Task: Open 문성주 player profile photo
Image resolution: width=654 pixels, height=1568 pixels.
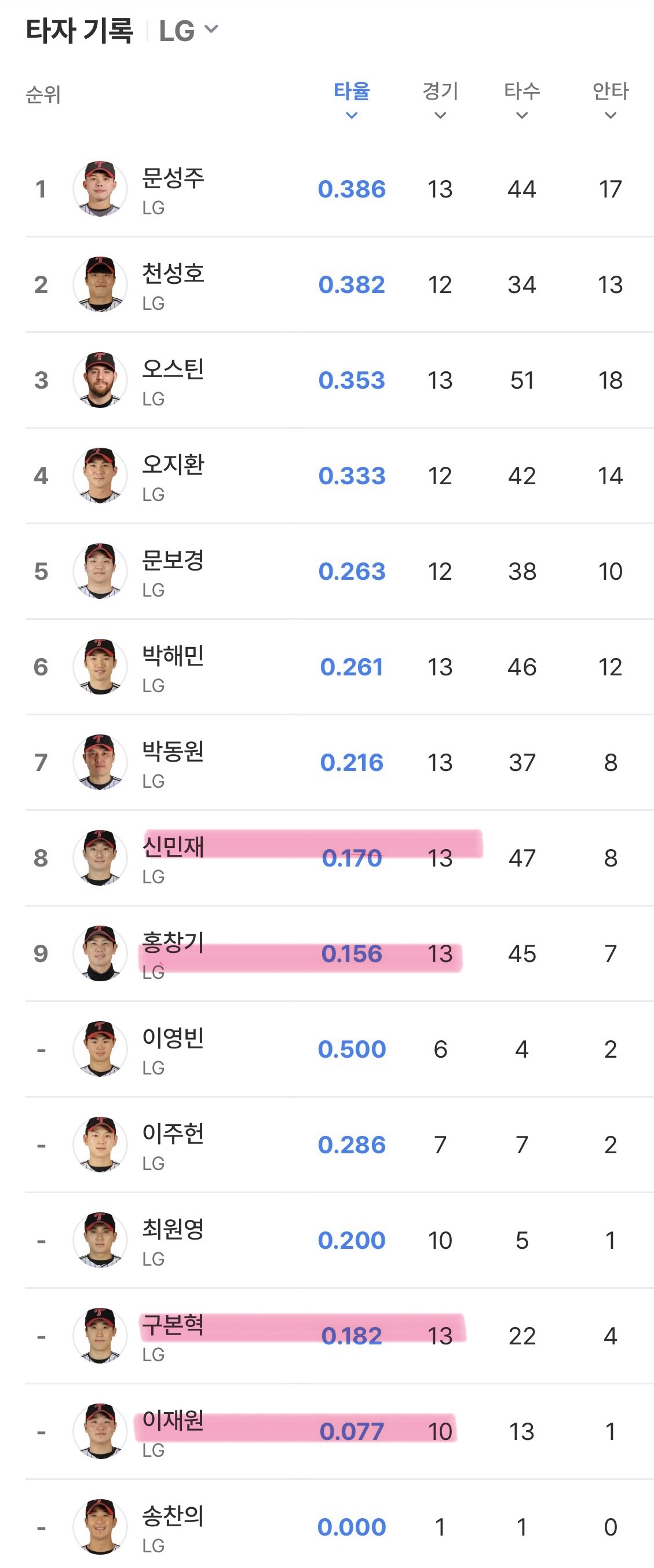Action: tap(100, 189)
